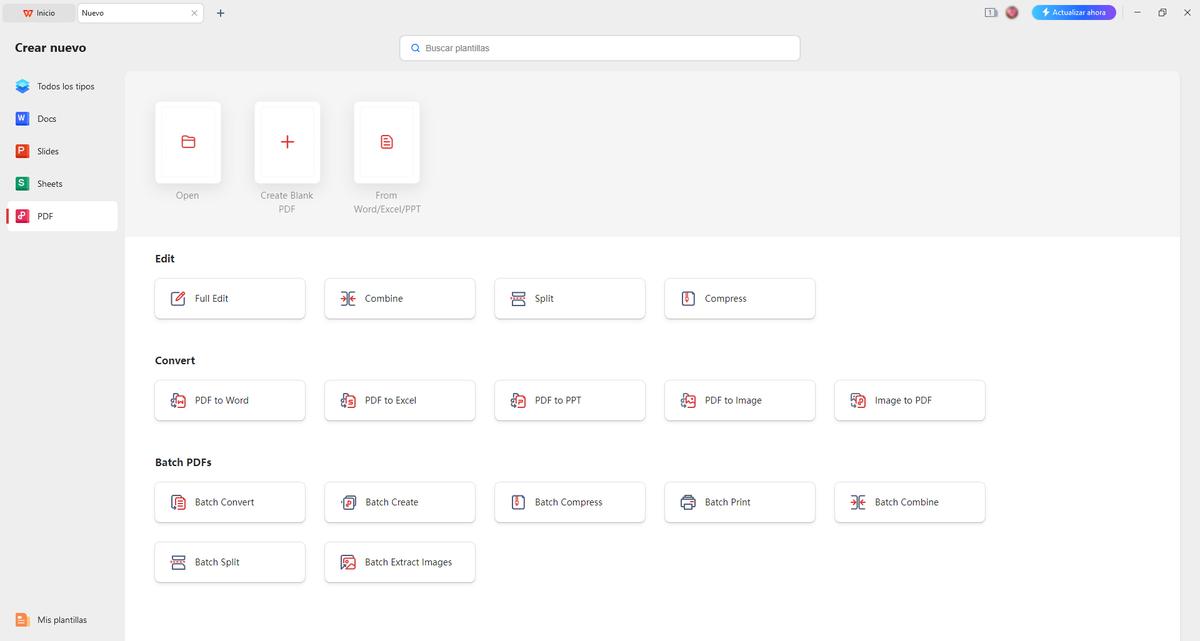1200x641 pixels.
Task: Open the Full Edit tool
Action: 230,299
